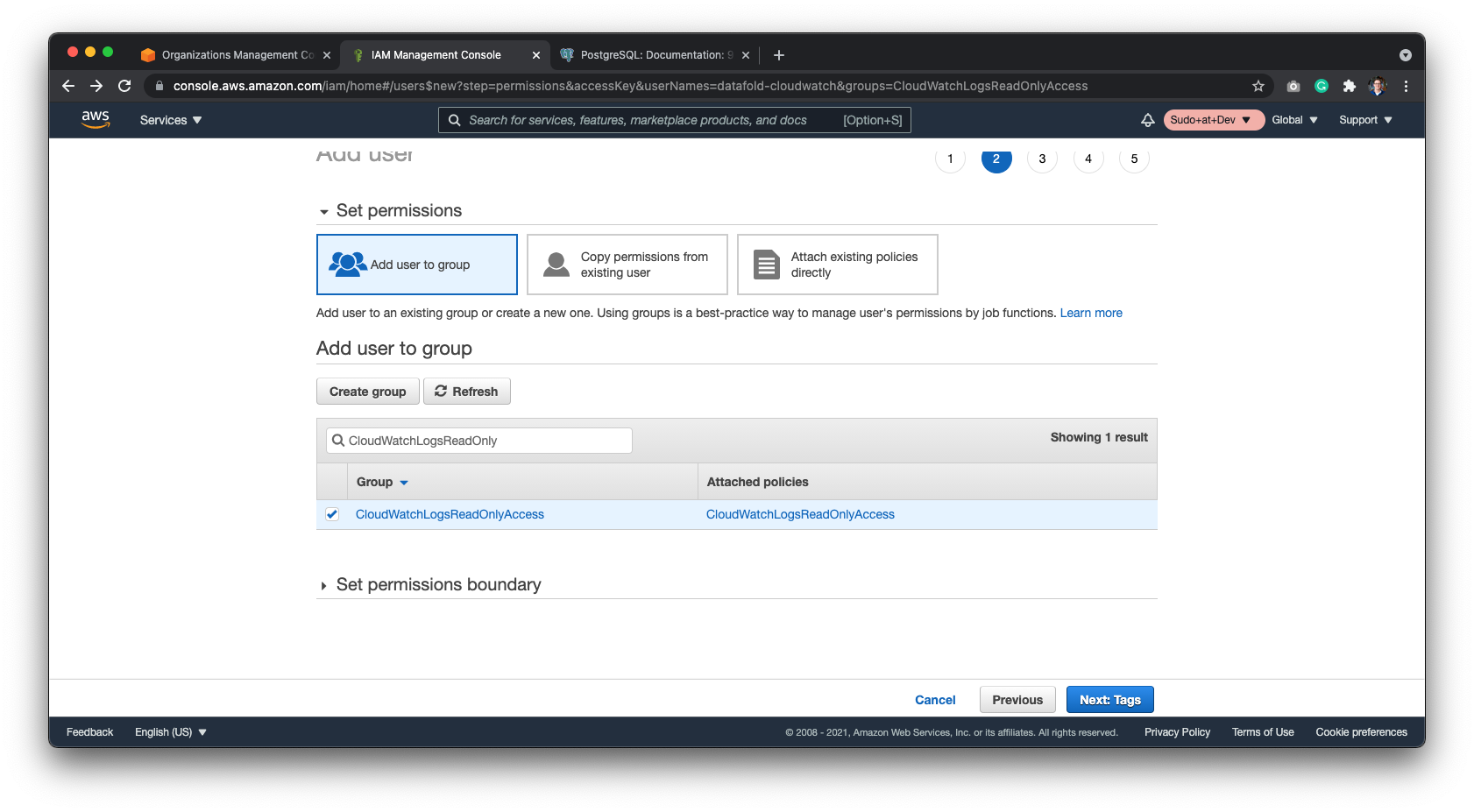1474x812 pixels.
Task: Click the site lock icon
Action: 159,86
